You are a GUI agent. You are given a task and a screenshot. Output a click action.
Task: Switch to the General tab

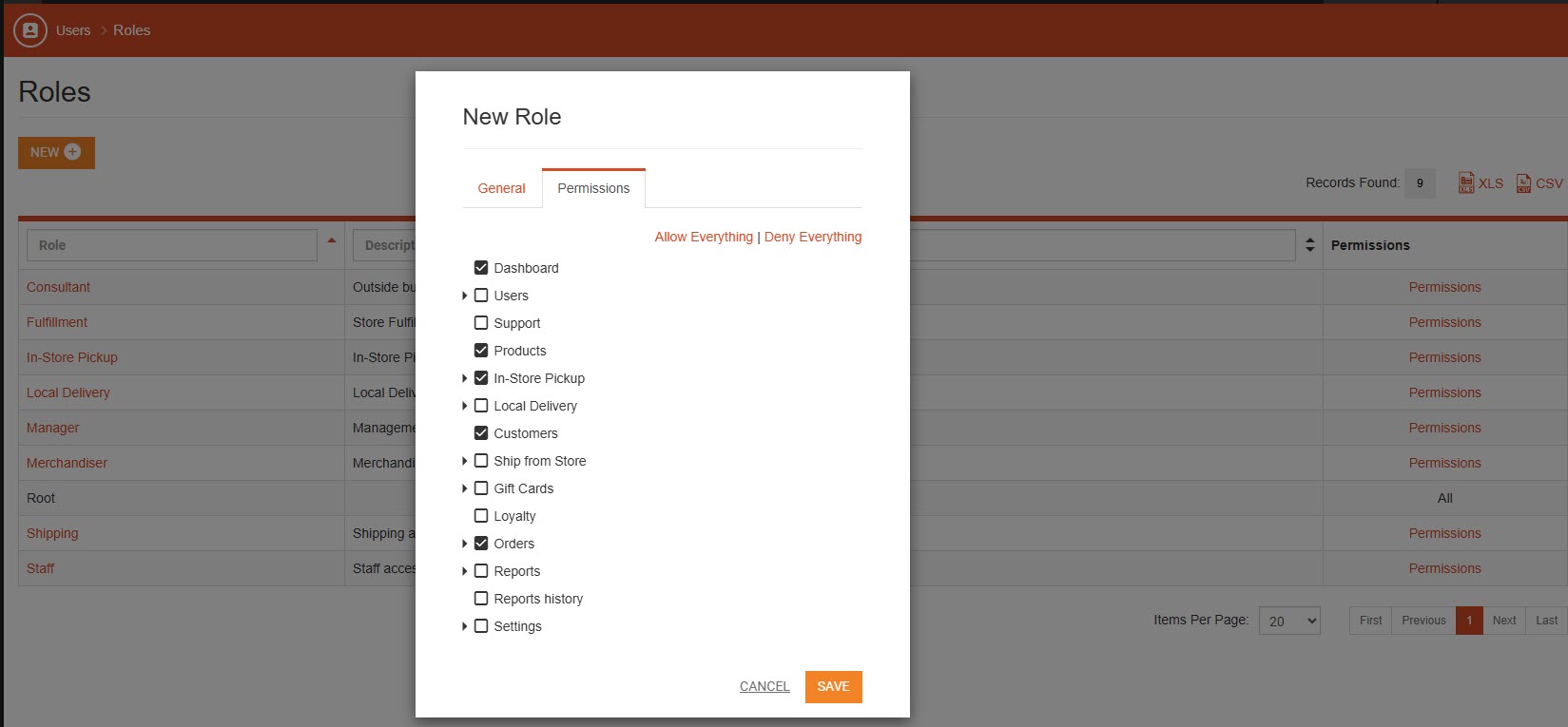coord(501,188)
